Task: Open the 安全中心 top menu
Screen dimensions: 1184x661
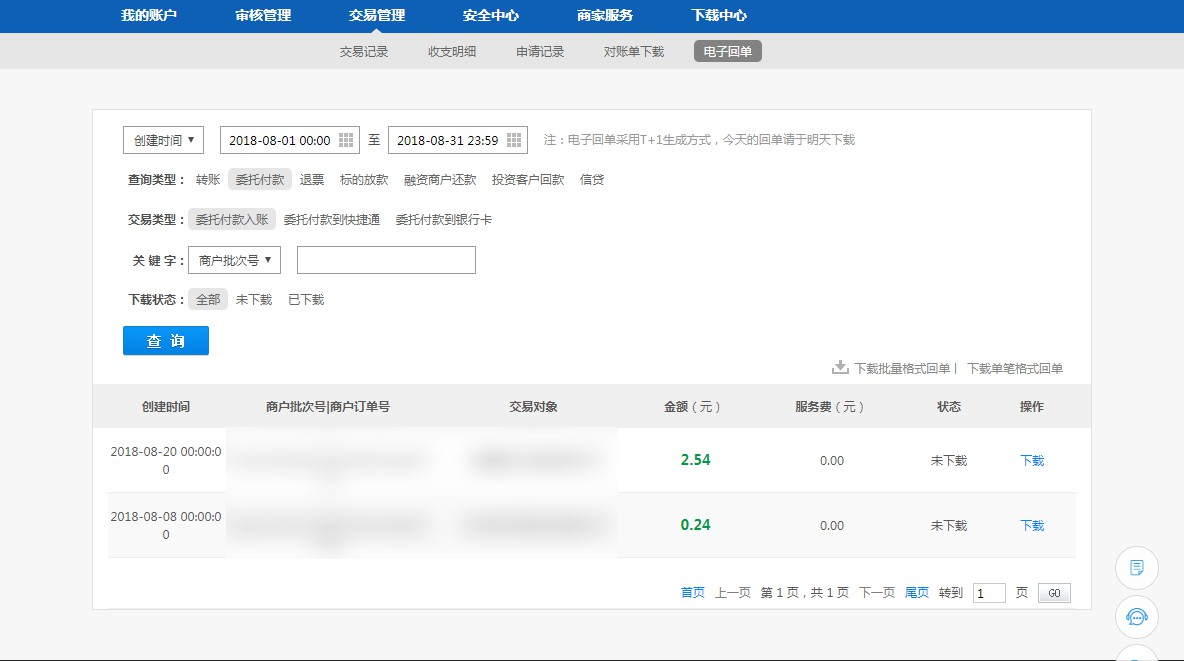Action: (x=491, y=16)
